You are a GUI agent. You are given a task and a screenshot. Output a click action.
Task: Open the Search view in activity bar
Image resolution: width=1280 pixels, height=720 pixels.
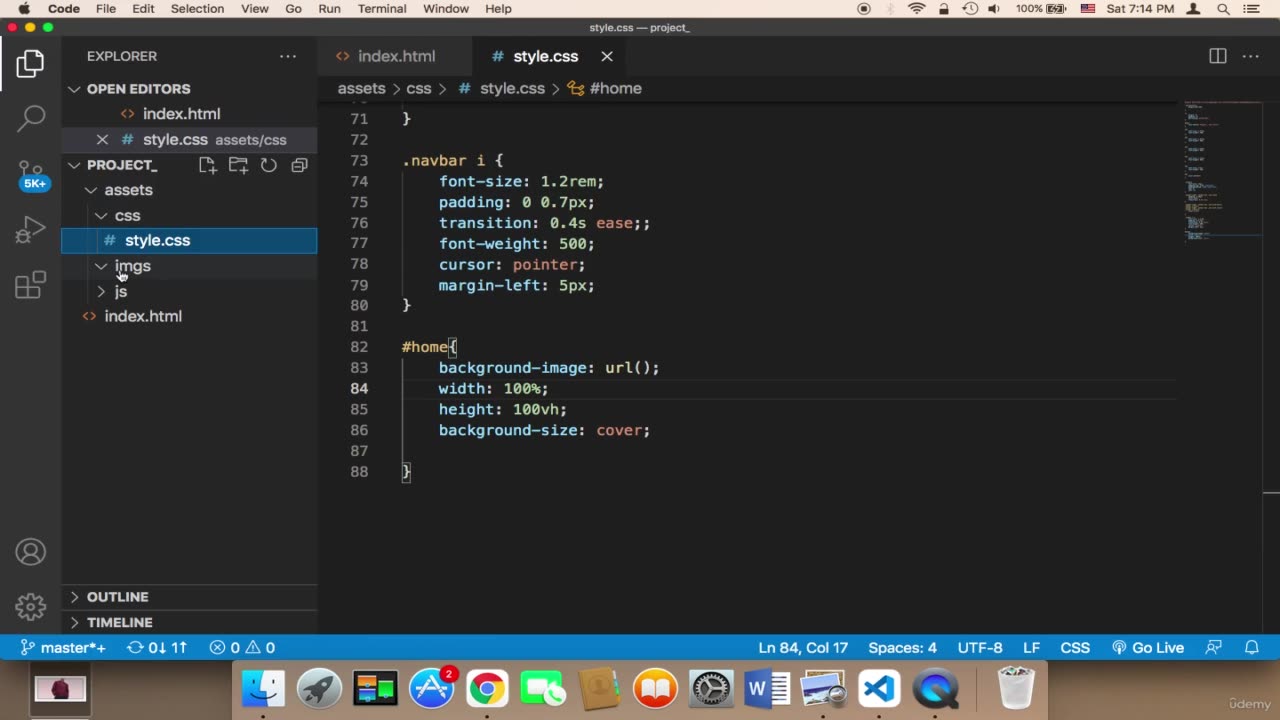pyautogui.click(x=31, y=118)
